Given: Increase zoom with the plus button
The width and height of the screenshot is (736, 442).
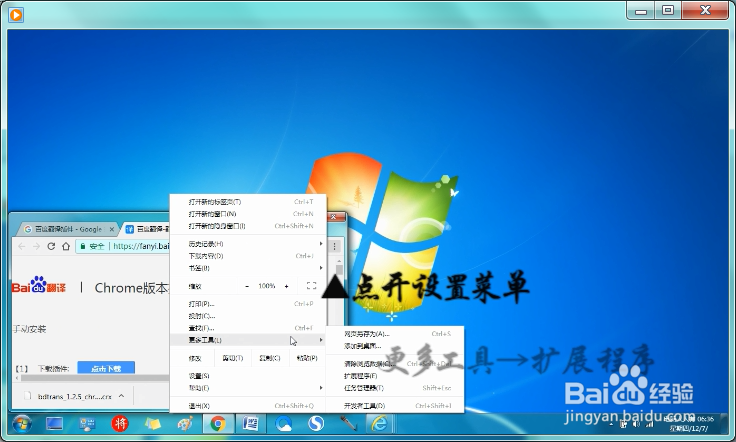Looking at the screenshot, I should pos(286,286).
